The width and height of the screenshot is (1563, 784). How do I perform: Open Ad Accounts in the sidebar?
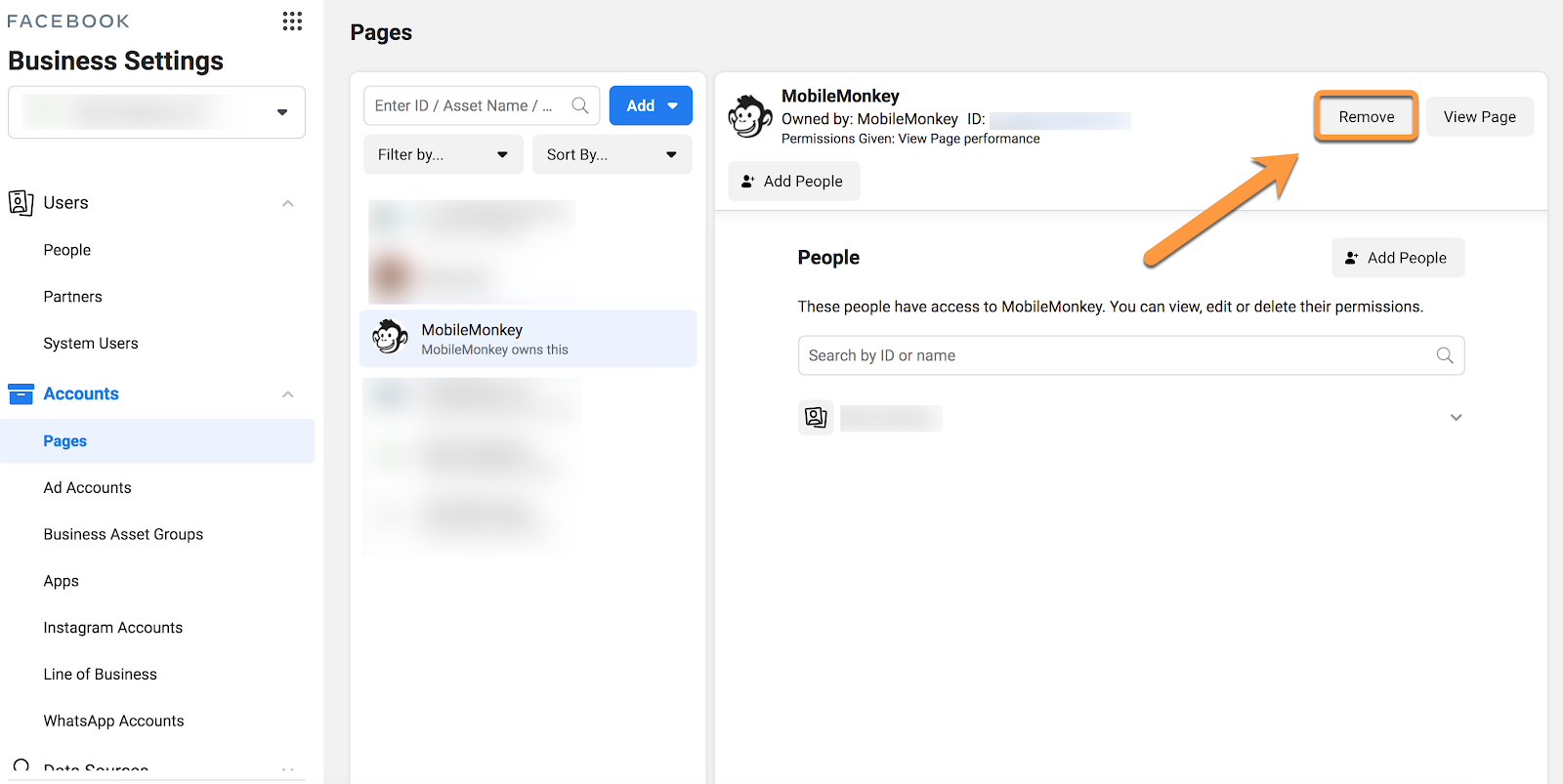coord(87,488)
